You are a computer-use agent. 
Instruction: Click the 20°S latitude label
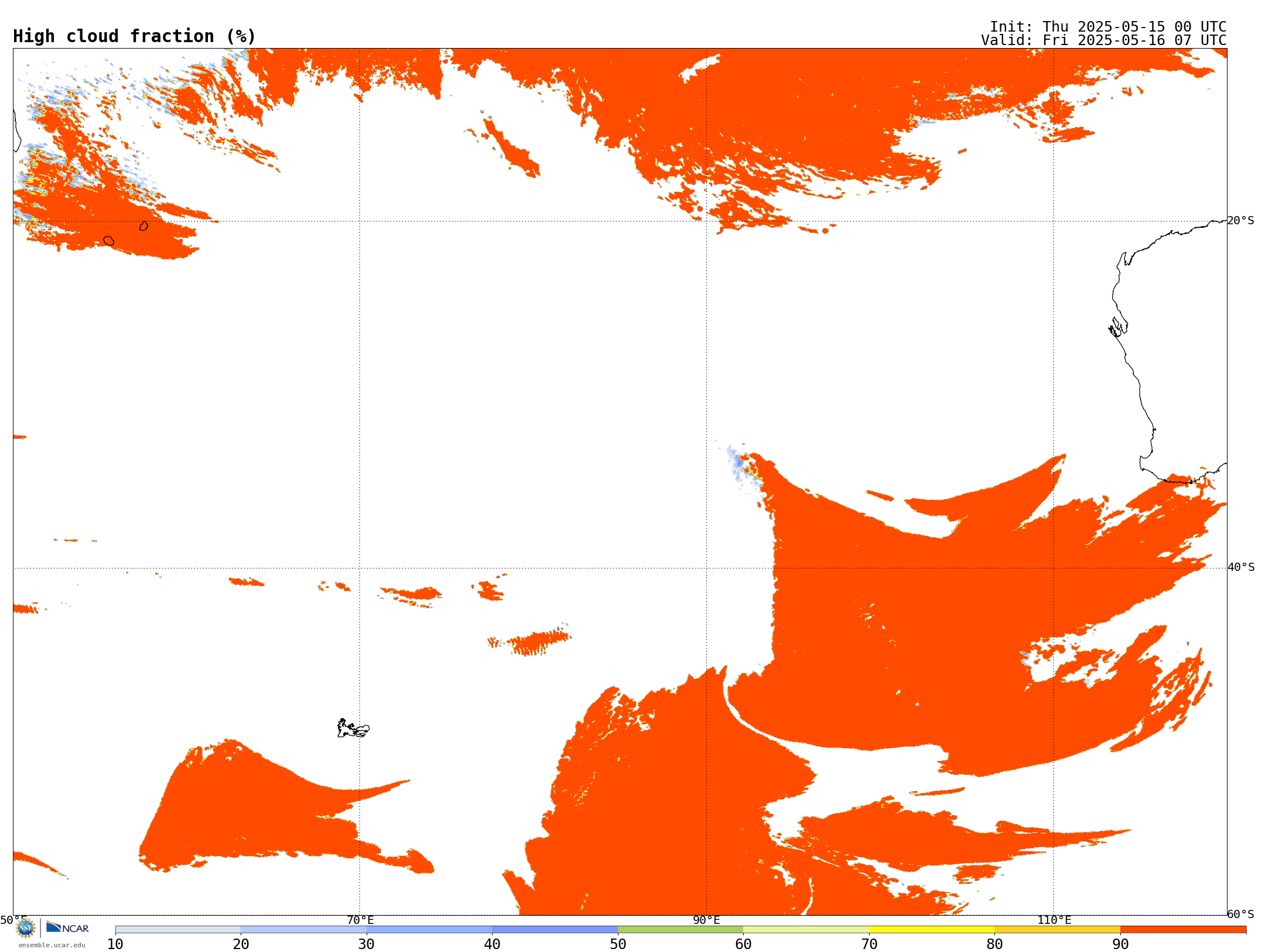tap(1241, 221)
